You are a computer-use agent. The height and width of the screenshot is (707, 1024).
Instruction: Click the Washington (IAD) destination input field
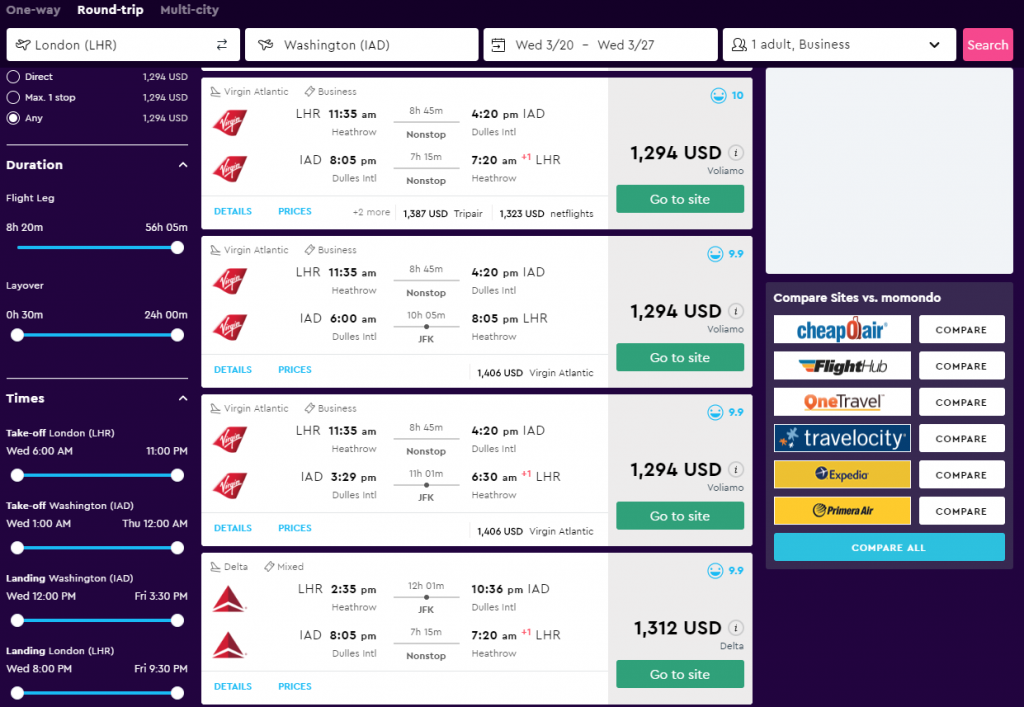[x=361, y=44]
